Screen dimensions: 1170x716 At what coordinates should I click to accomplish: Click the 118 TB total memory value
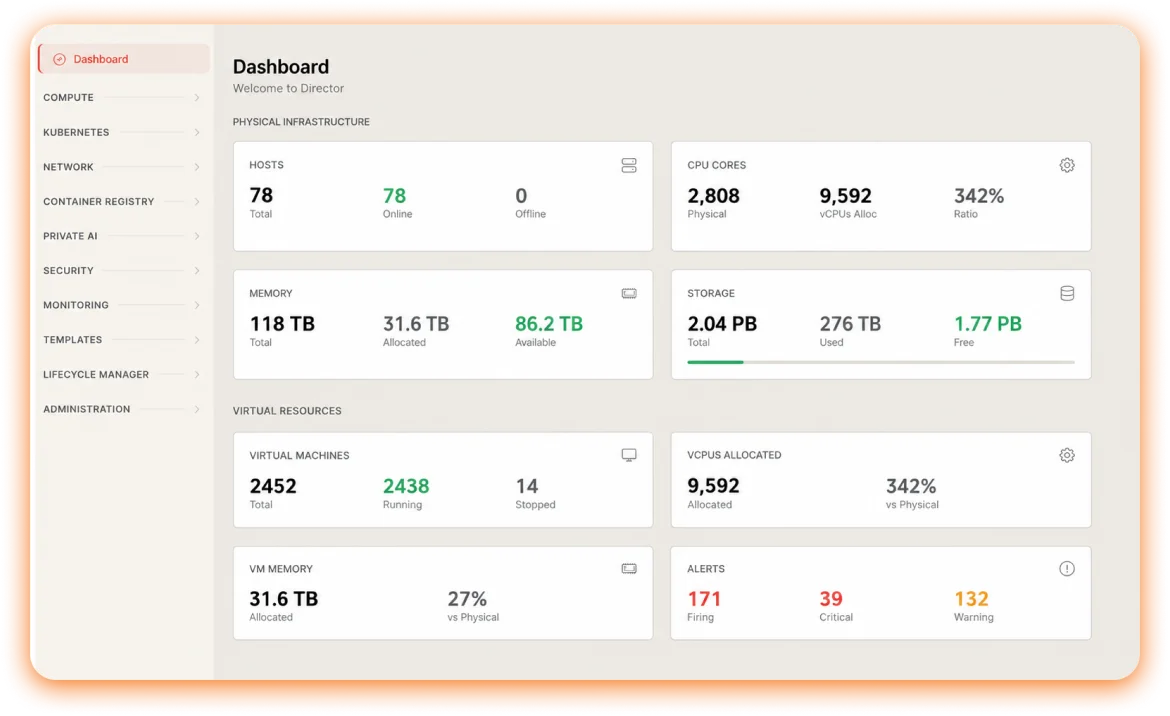click(x=282, y=324)
